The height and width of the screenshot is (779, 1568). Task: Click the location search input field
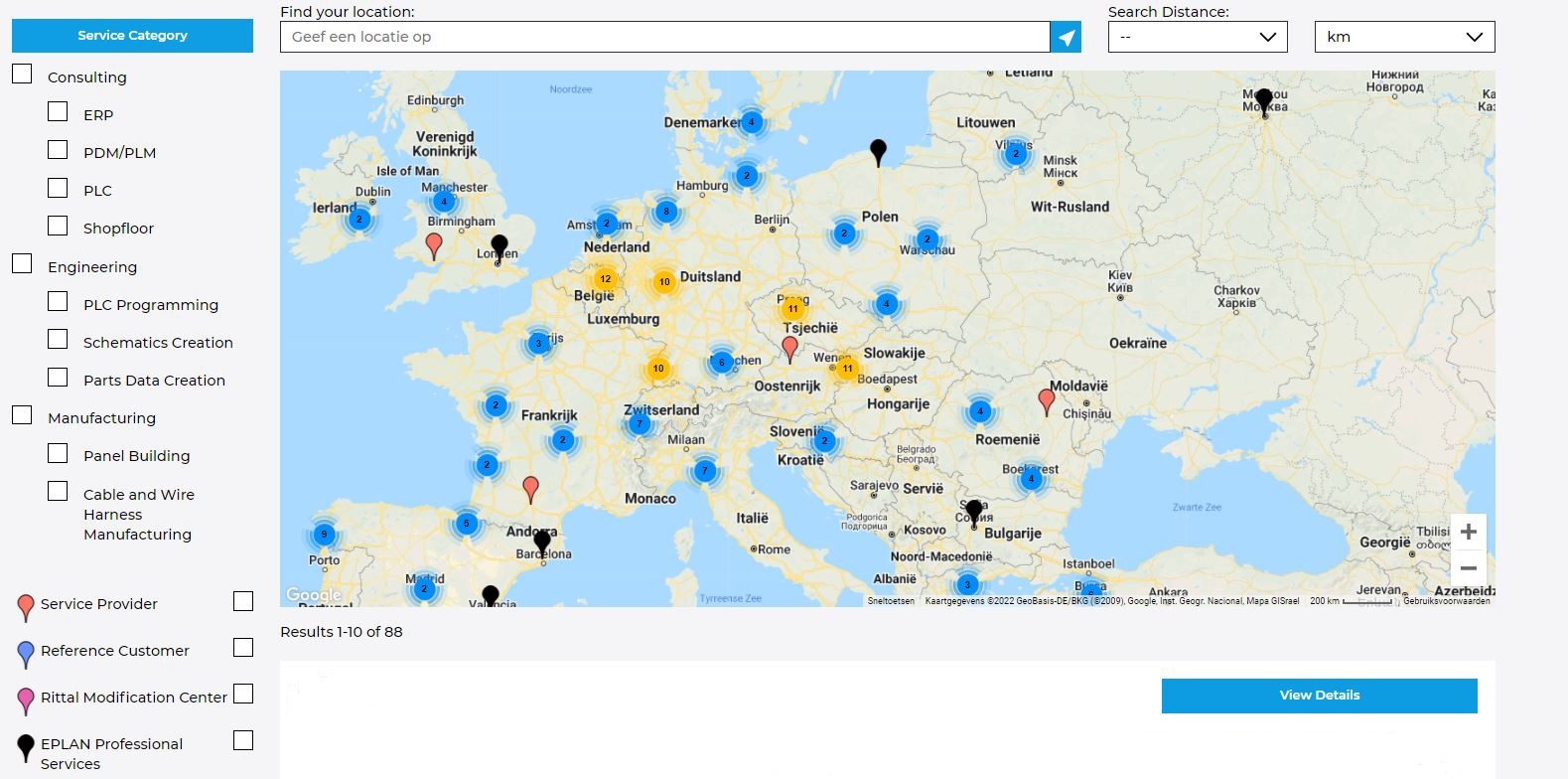point(664,38)
